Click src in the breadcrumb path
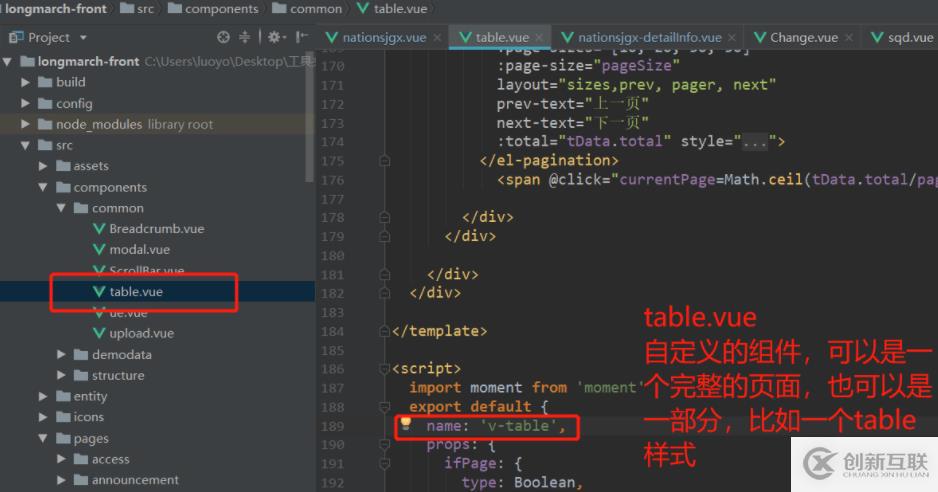938x492 pixels. pyautogui.click(x=137, y=8)
